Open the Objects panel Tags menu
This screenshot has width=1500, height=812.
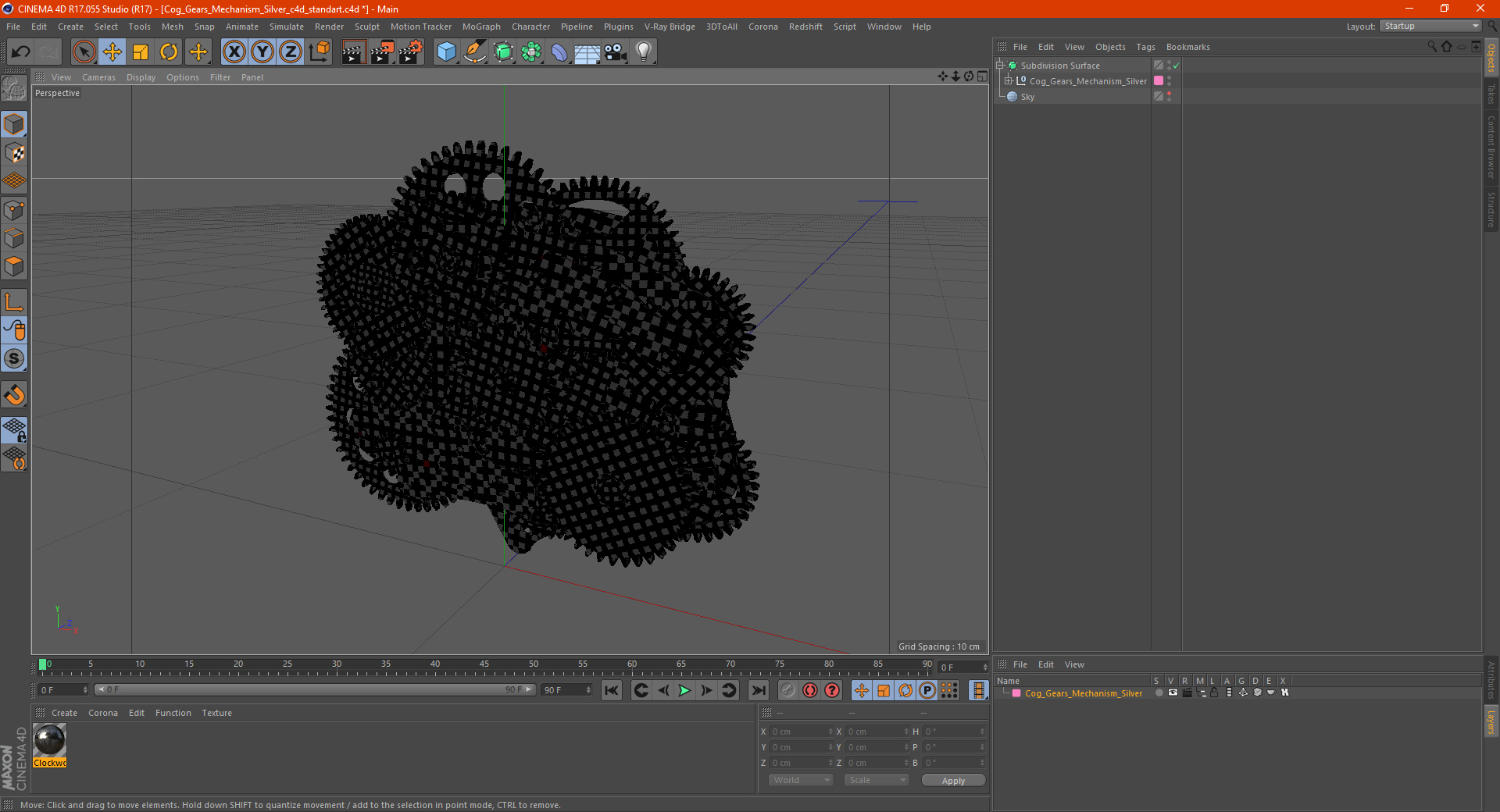(x=1145, y=47)
